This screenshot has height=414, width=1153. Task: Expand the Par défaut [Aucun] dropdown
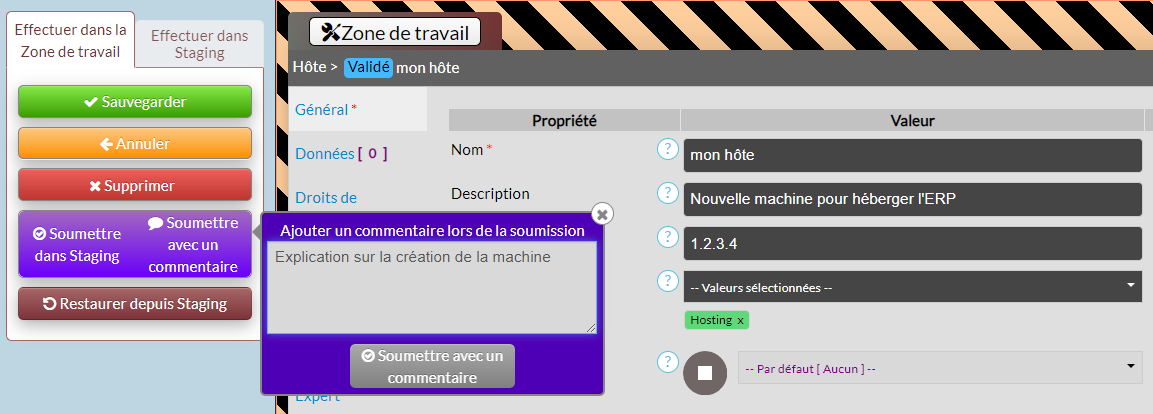tap(939, 367)
